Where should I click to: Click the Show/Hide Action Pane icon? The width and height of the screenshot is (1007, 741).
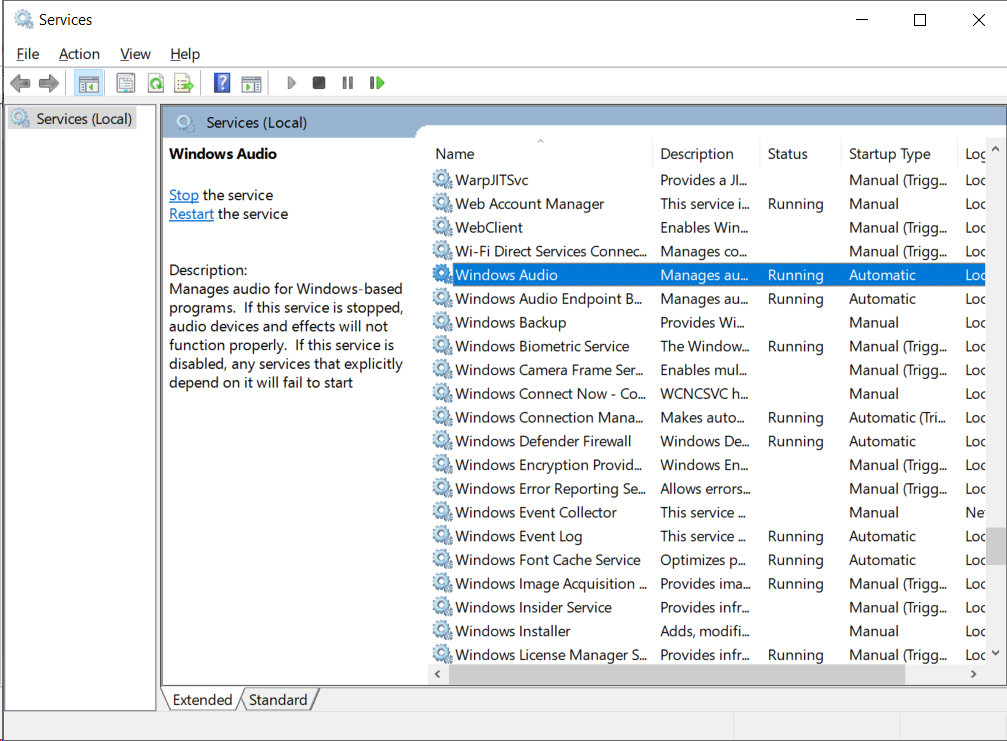point(251,83)
